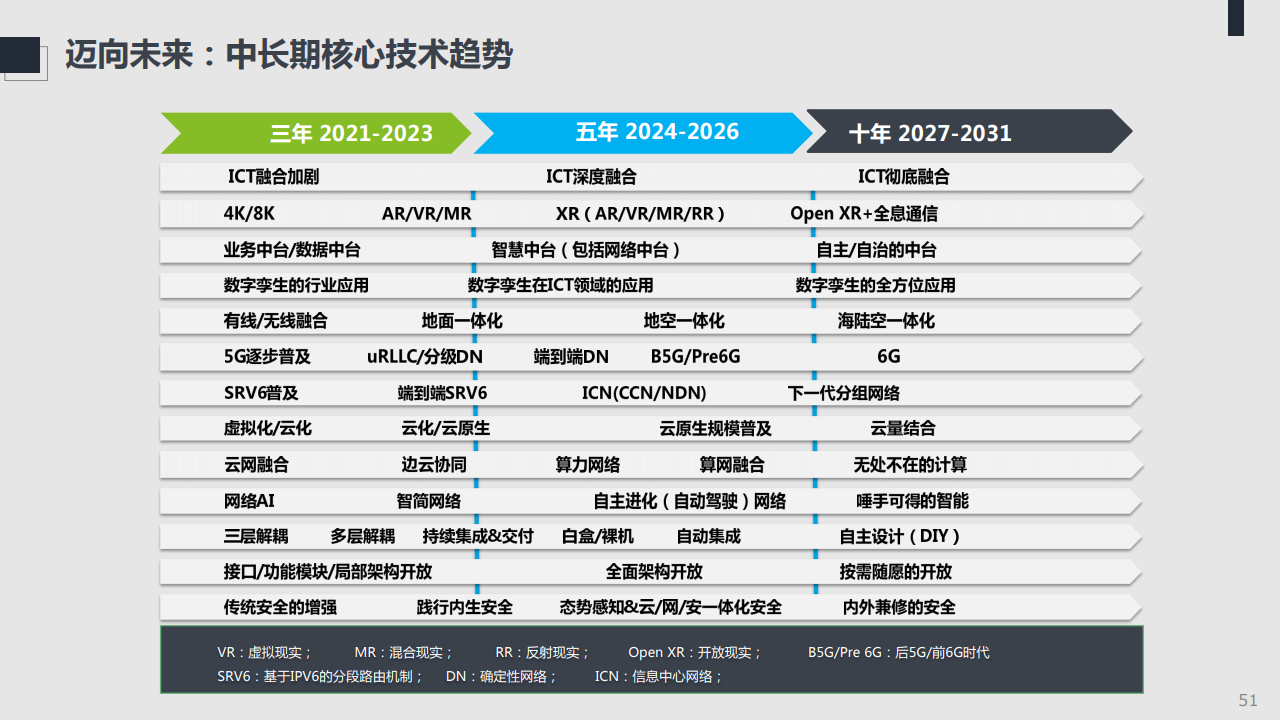Click the text Open XR+全息通信
This screenshot has height=720, width=1280.
(x=864, y=213)
